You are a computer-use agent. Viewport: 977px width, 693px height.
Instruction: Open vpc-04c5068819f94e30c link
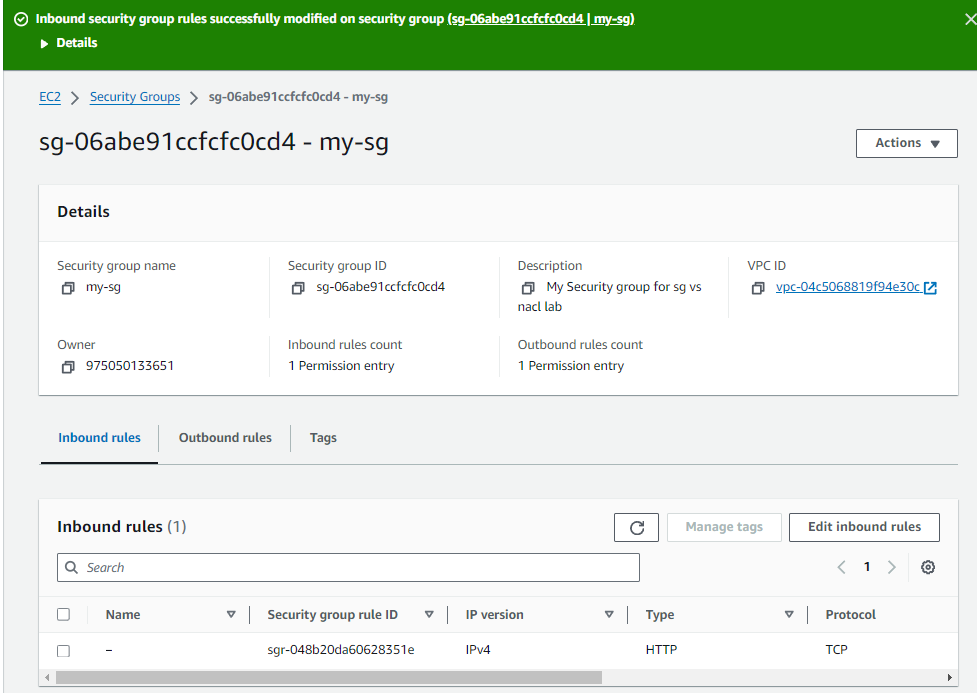pos(847,287)
